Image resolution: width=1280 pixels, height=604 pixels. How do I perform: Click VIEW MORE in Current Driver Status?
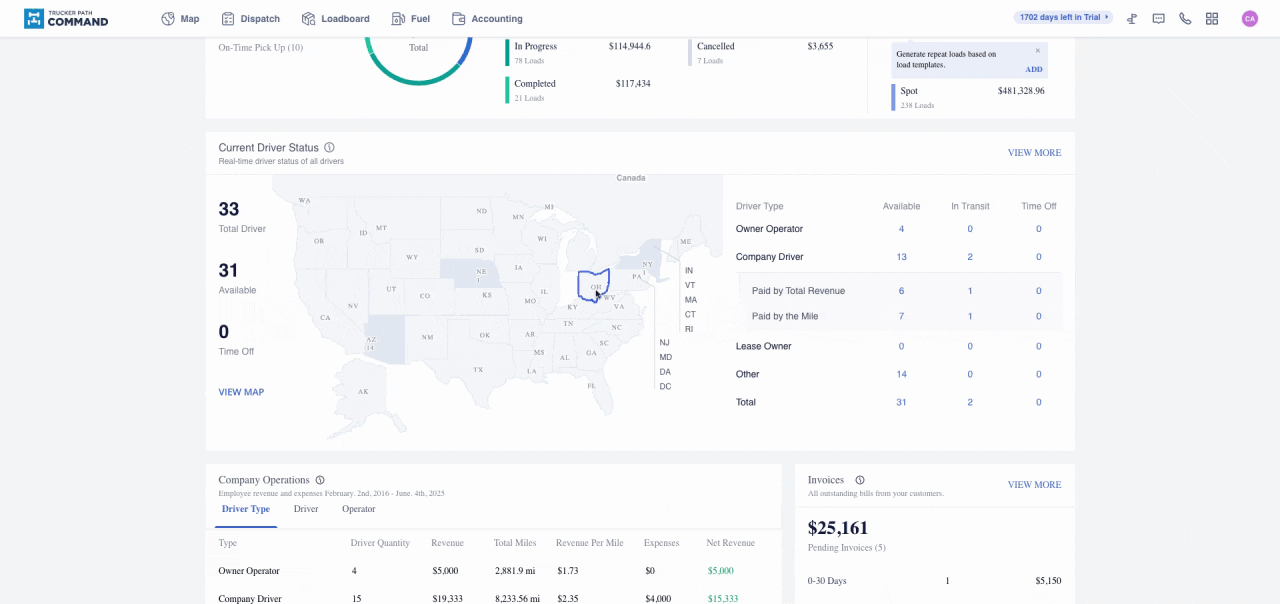pyautogui.click(x=1034, y=153)
